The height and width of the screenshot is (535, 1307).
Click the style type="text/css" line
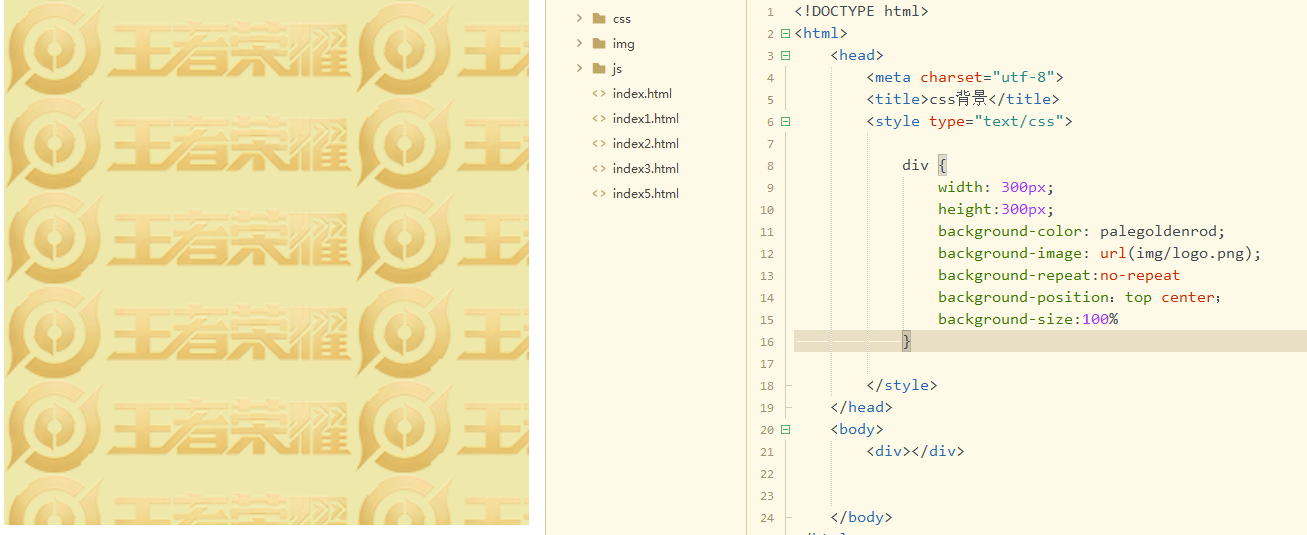point(969,121)
